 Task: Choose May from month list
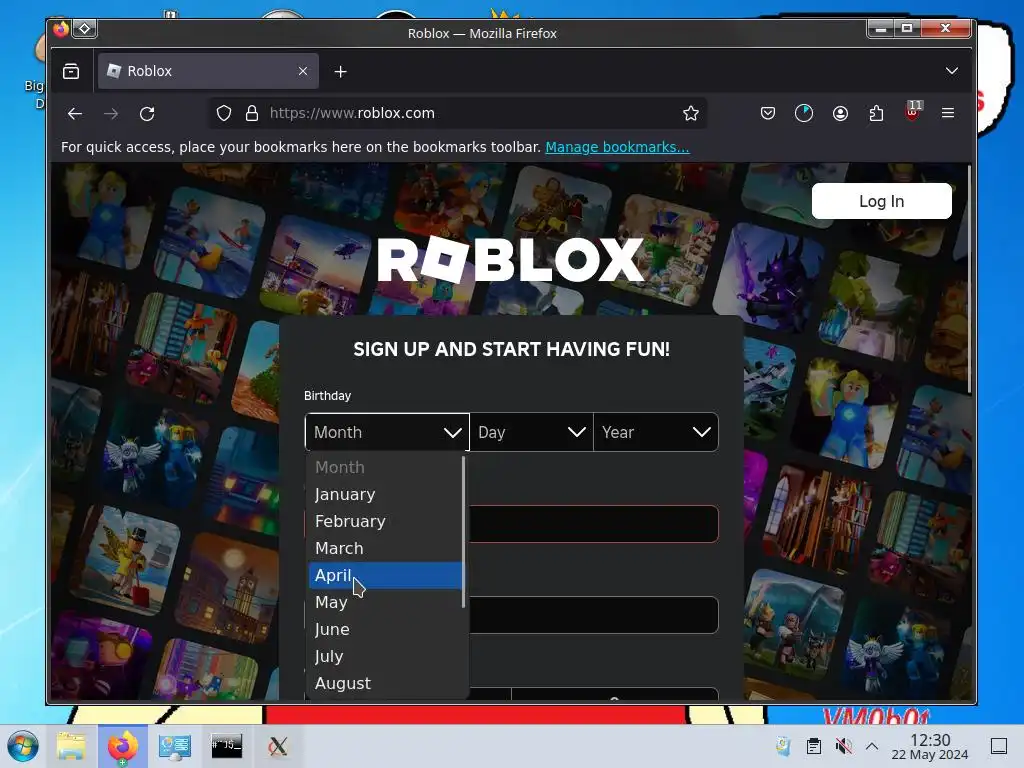click(x=385, y=602)
